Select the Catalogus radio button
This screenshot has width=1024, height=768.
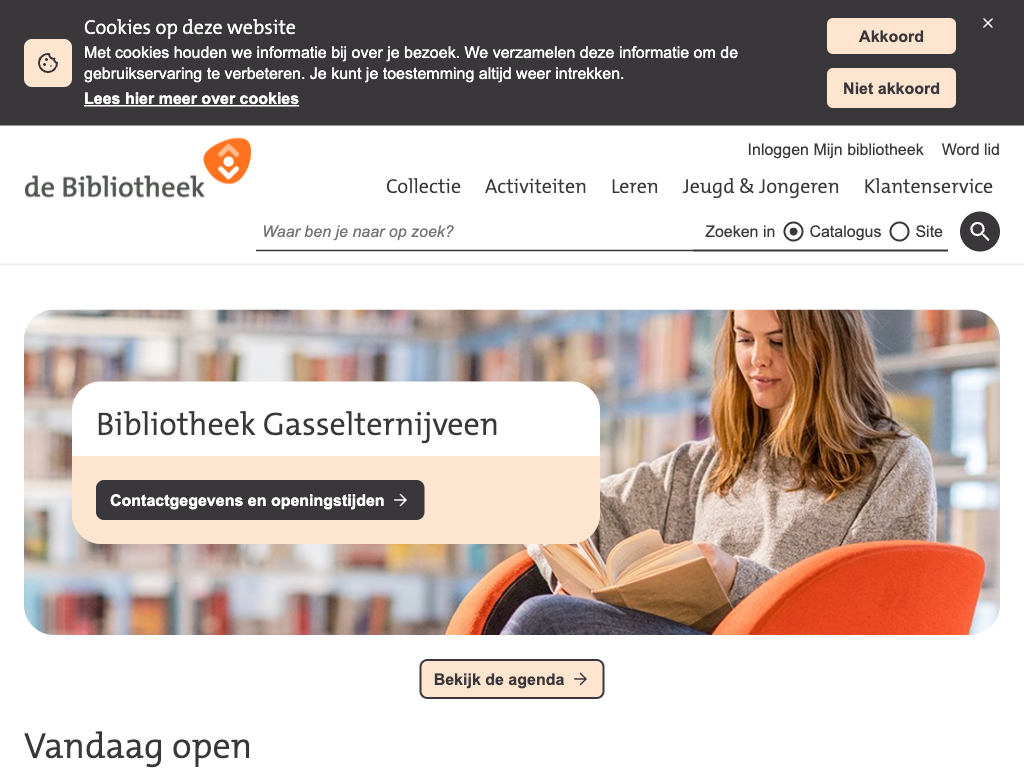[x=793, y=231]
